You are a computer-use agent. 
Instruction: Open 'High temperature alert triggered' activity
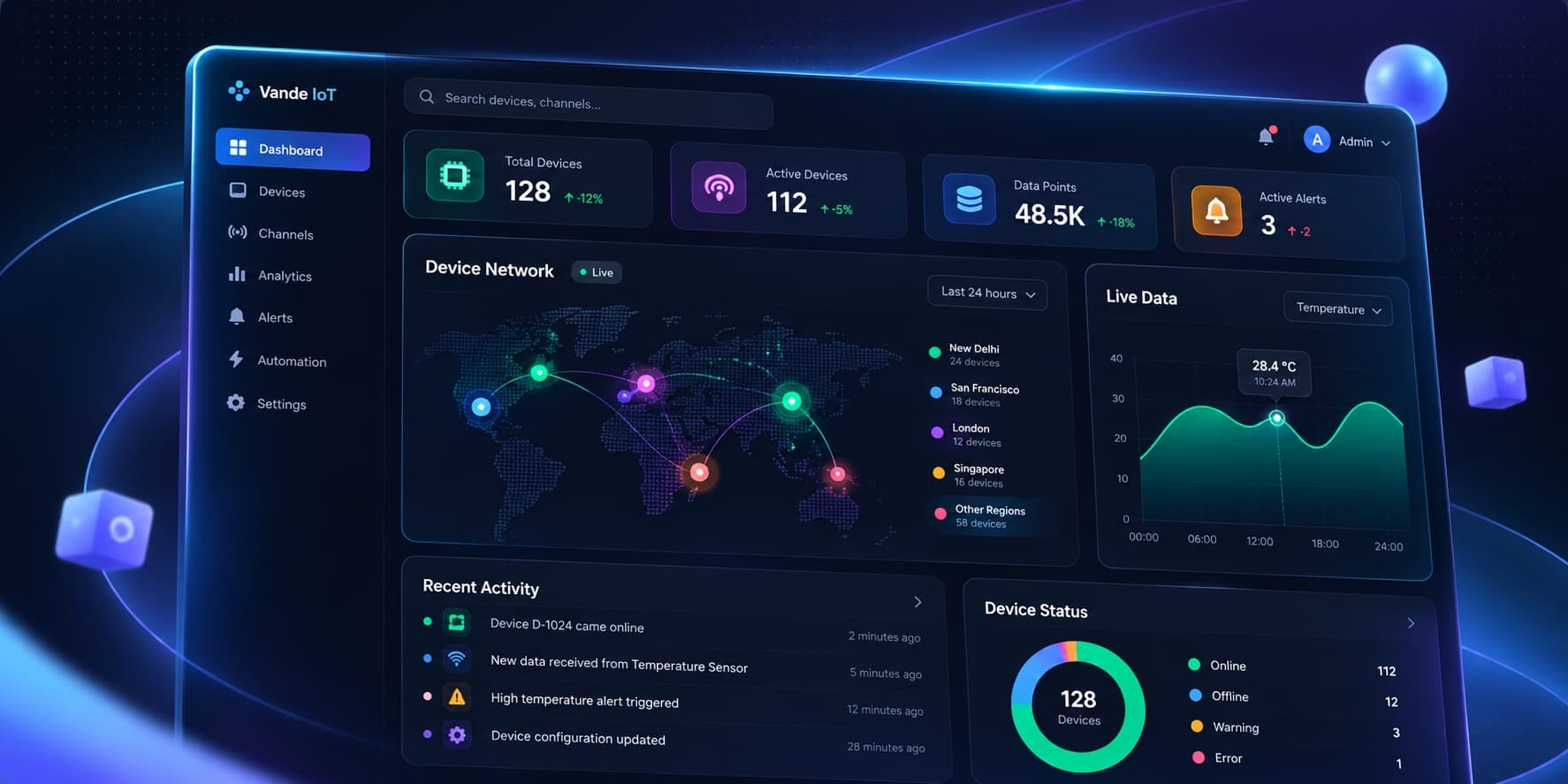tap(584, 700)
